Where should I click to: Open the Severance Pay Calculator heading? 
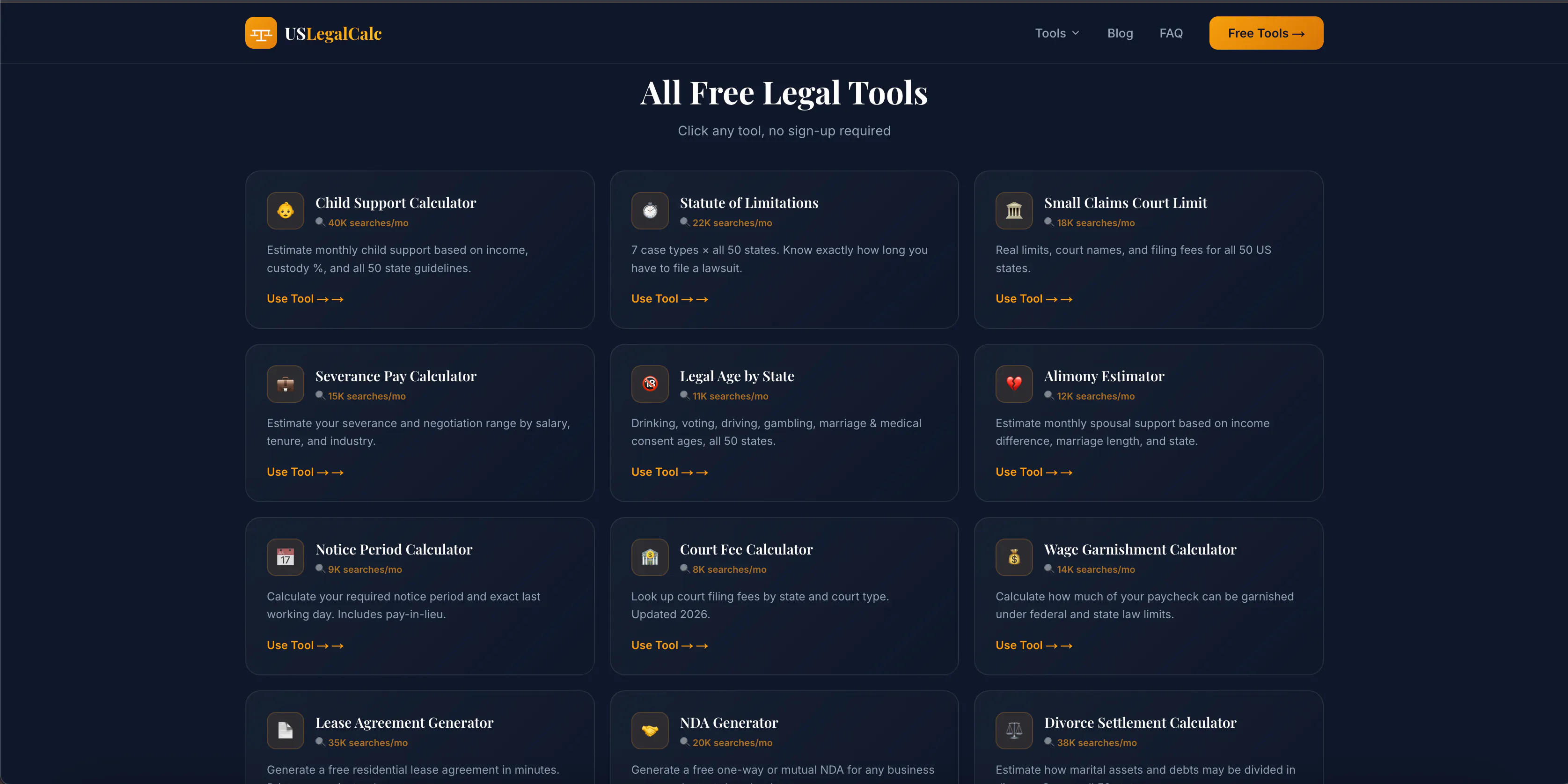(x=396, y=377)
